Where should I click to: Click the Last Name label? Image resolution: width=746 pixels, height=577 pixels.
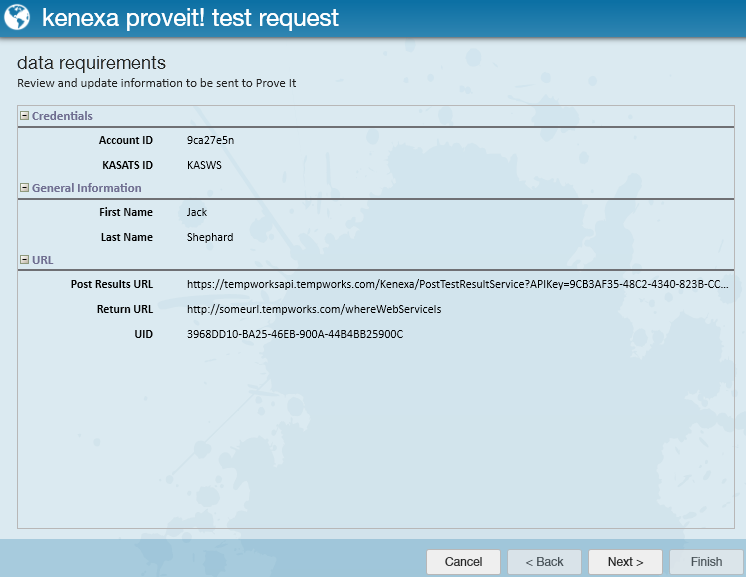pos(127,237)
